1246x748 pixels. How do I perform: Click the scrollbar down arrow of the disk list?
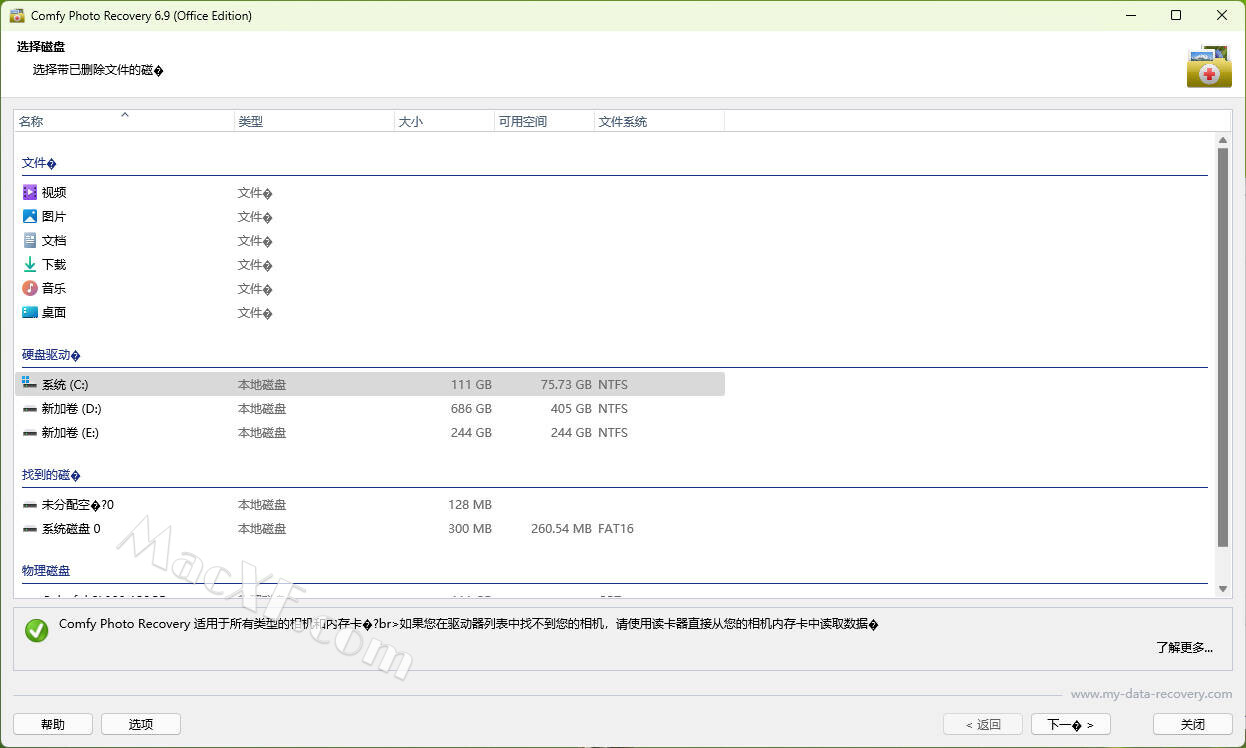1223,589
